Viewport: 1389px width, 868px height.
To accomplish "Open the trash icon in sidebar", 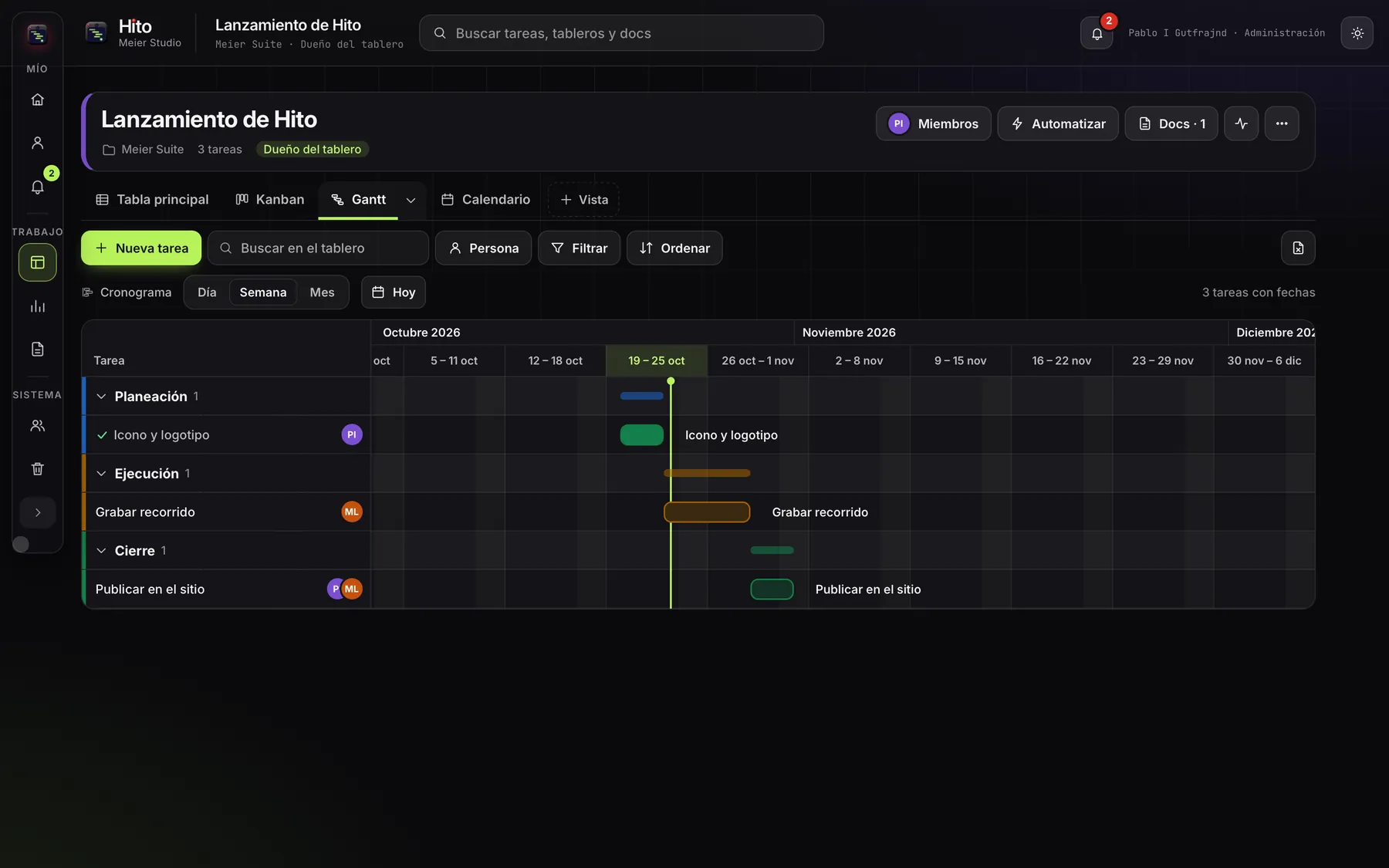I will click(x=37, y=469).
